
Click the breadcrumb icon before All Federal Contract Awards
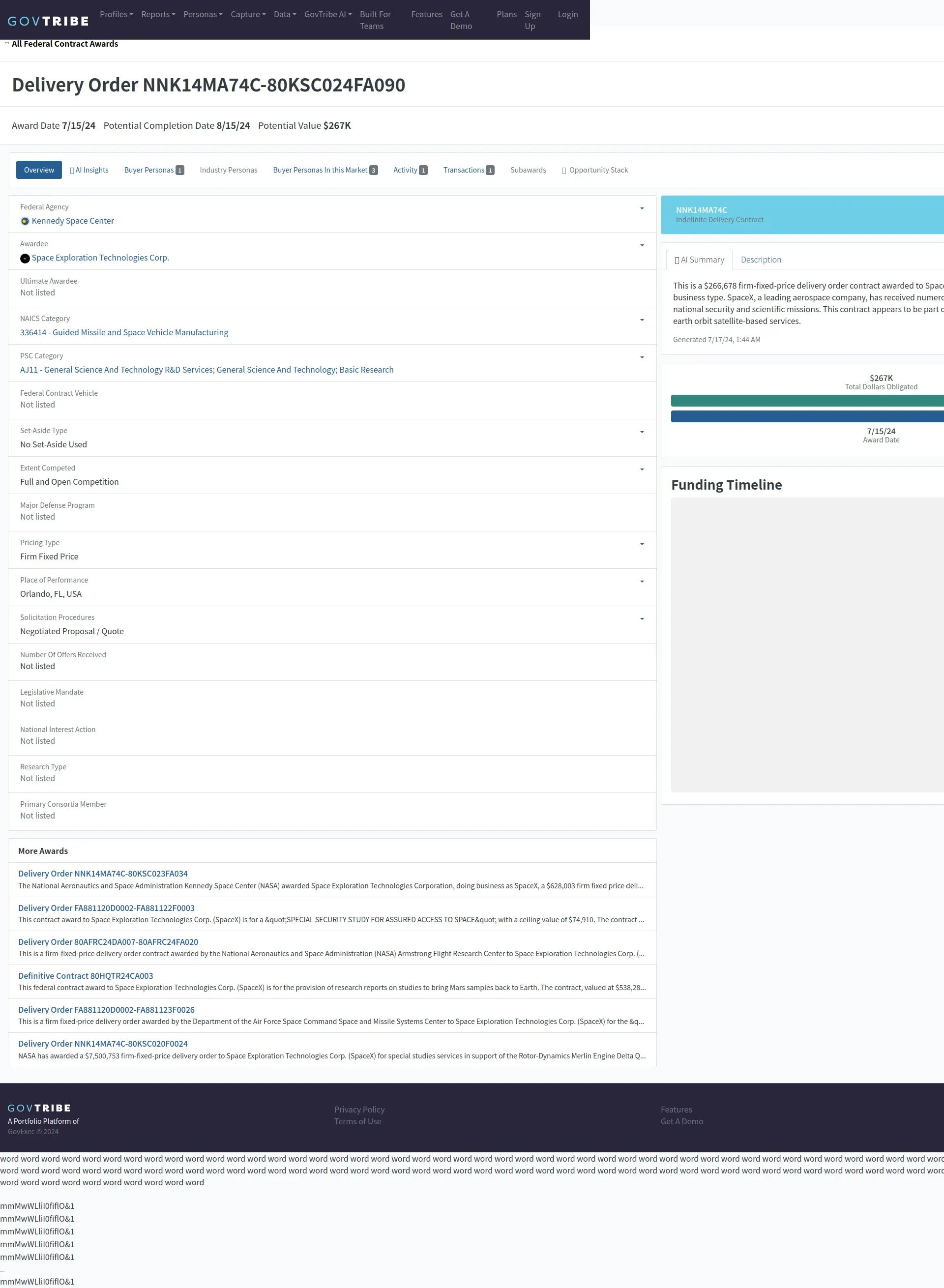(7, 43)
